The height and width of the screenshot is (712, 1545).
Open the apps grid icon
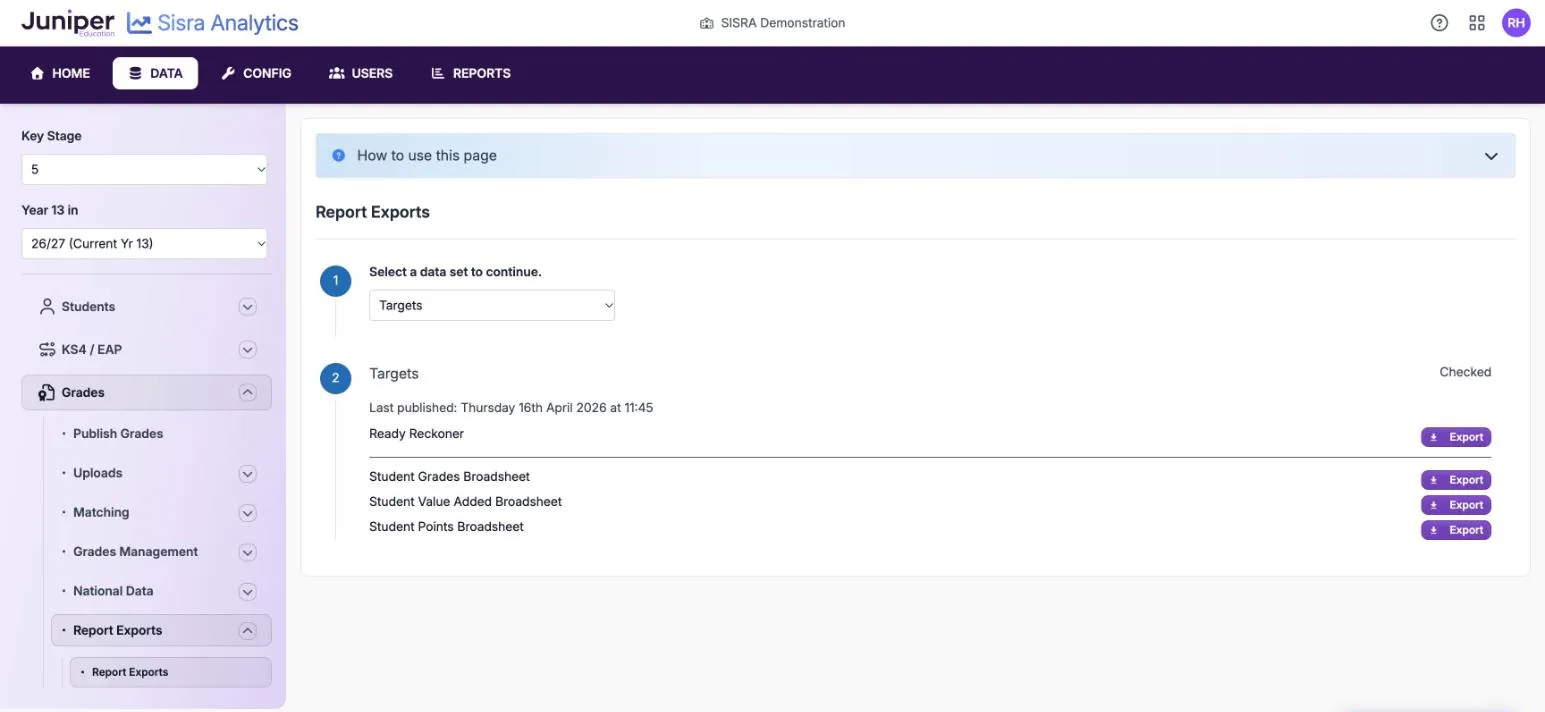[1477, 23]
